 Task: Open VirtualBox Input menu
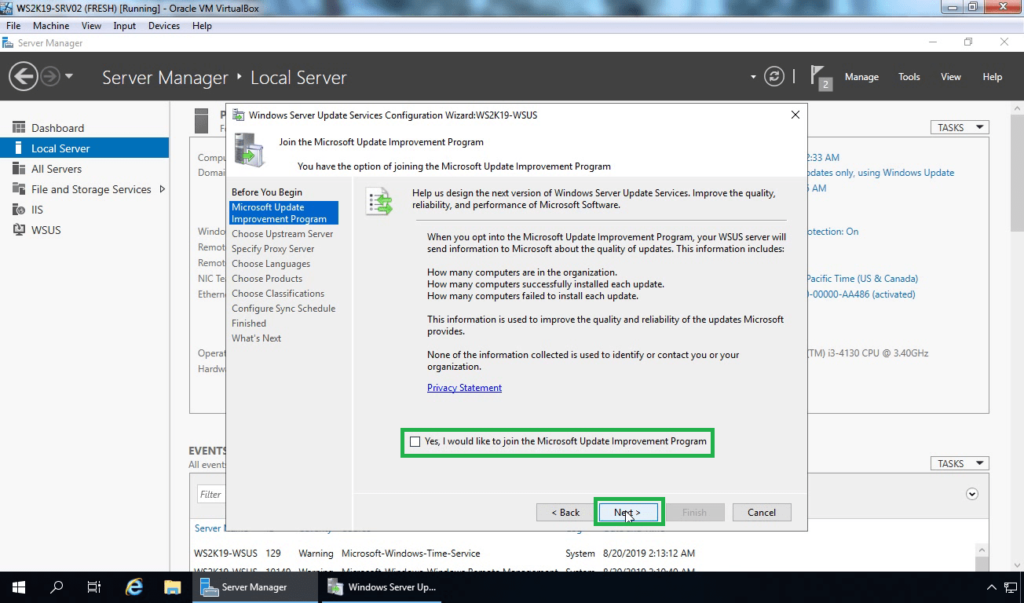[x=124, y=25]
